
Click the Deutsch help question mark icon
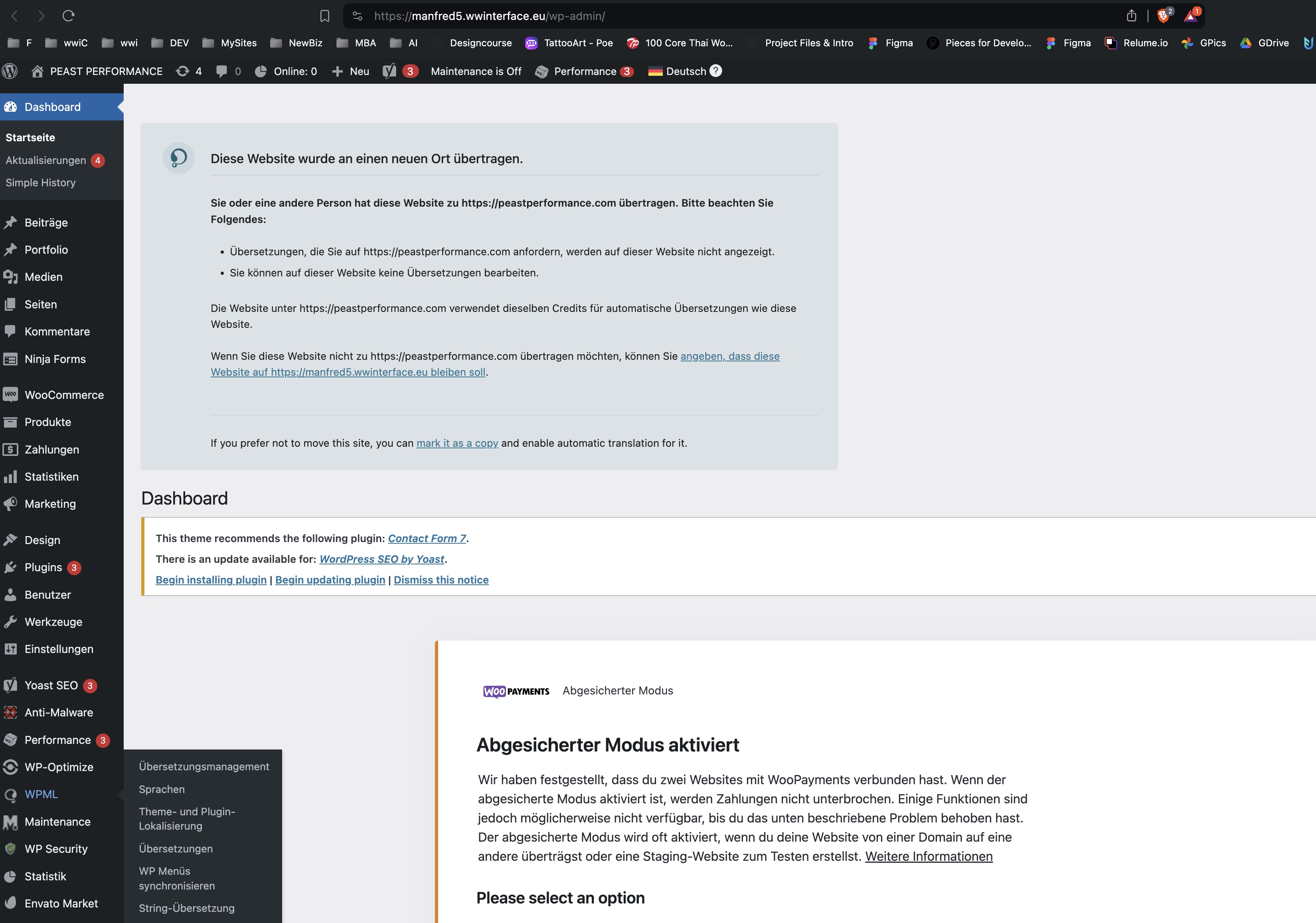[715, 71]
